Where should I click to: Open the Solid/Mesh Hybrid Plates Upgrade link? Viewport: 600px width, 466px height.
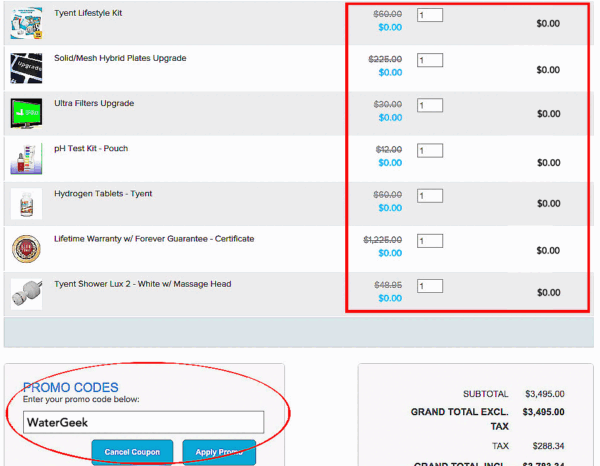pos(120,58)
